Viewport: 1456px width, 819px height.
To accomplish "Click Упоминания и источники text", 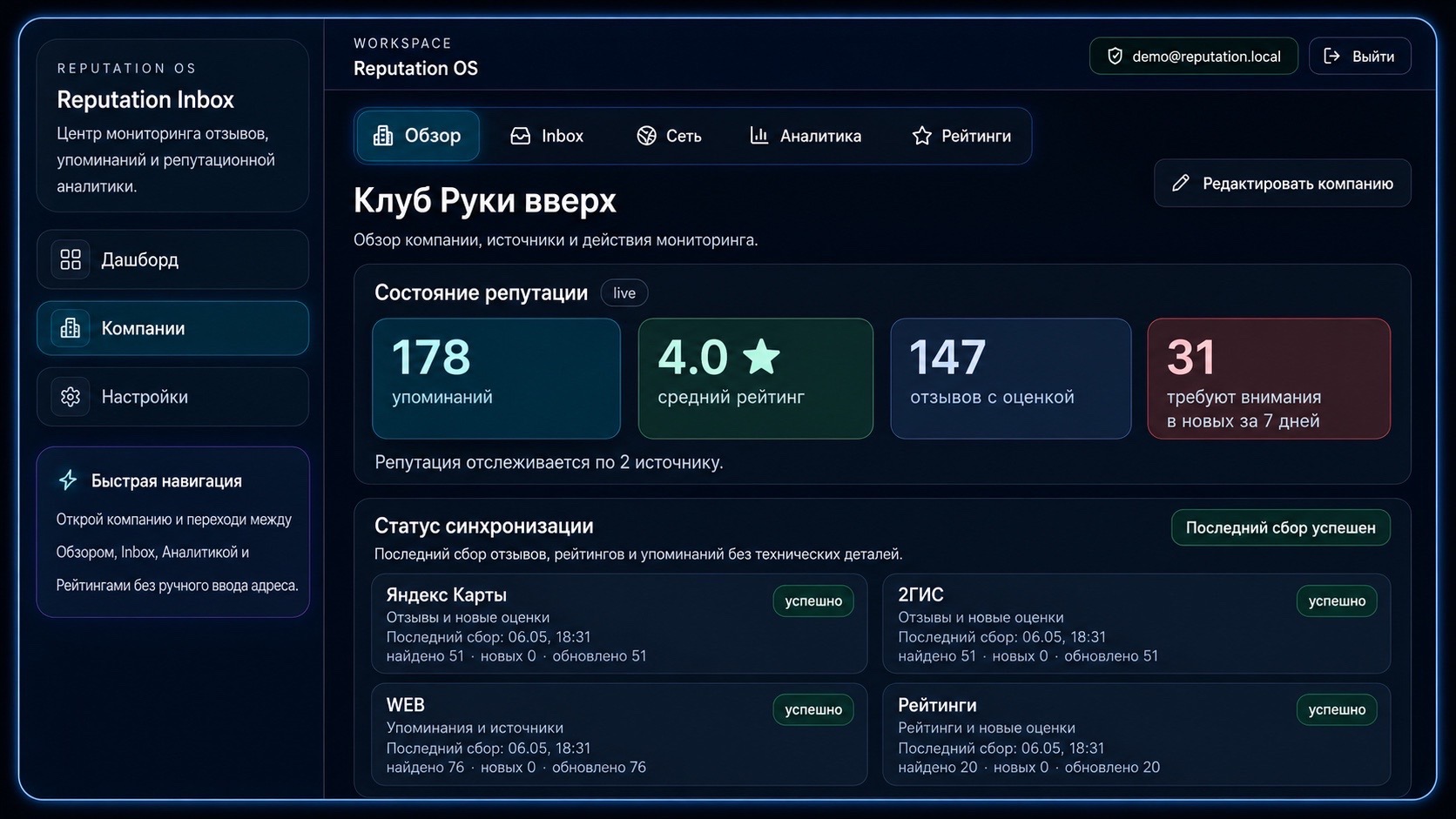I will [x=475, y=728].
